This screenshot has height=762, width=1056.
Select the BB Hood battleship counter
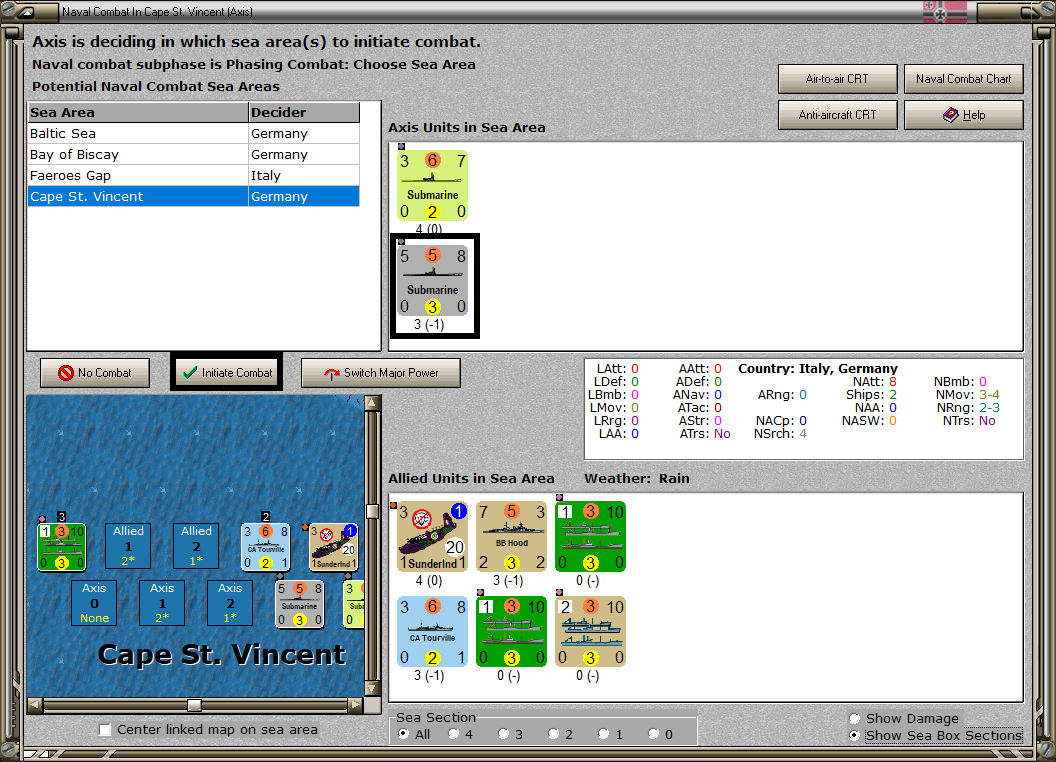pos(511,537)
